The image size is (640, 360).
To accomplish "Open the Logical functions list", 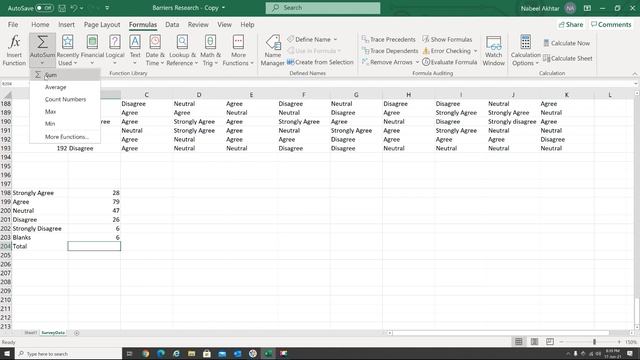I will tap(115, 51).
